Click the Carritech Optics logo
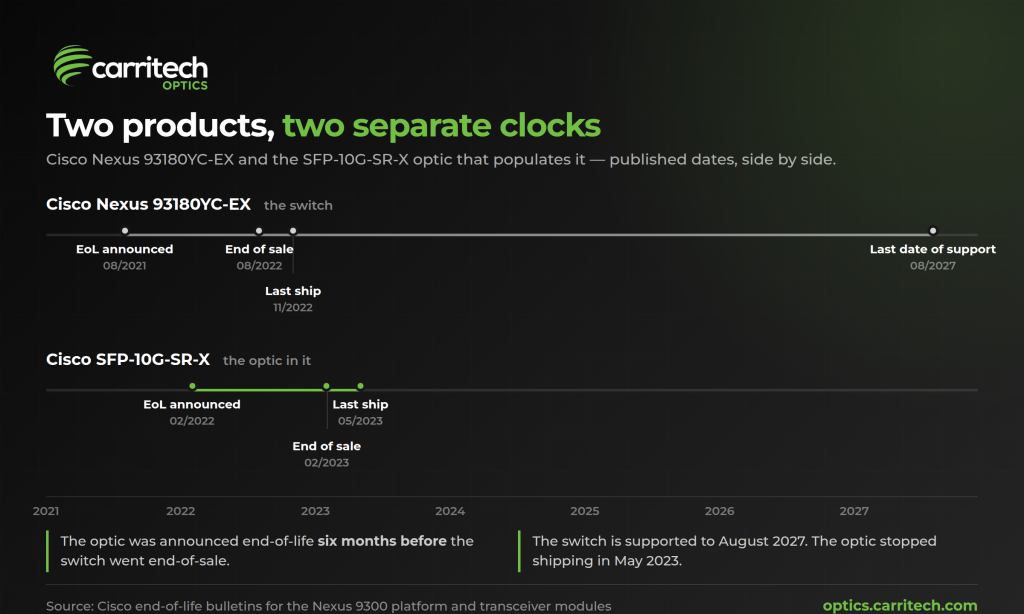The image size is (1024, 614). tap(130, 67)
